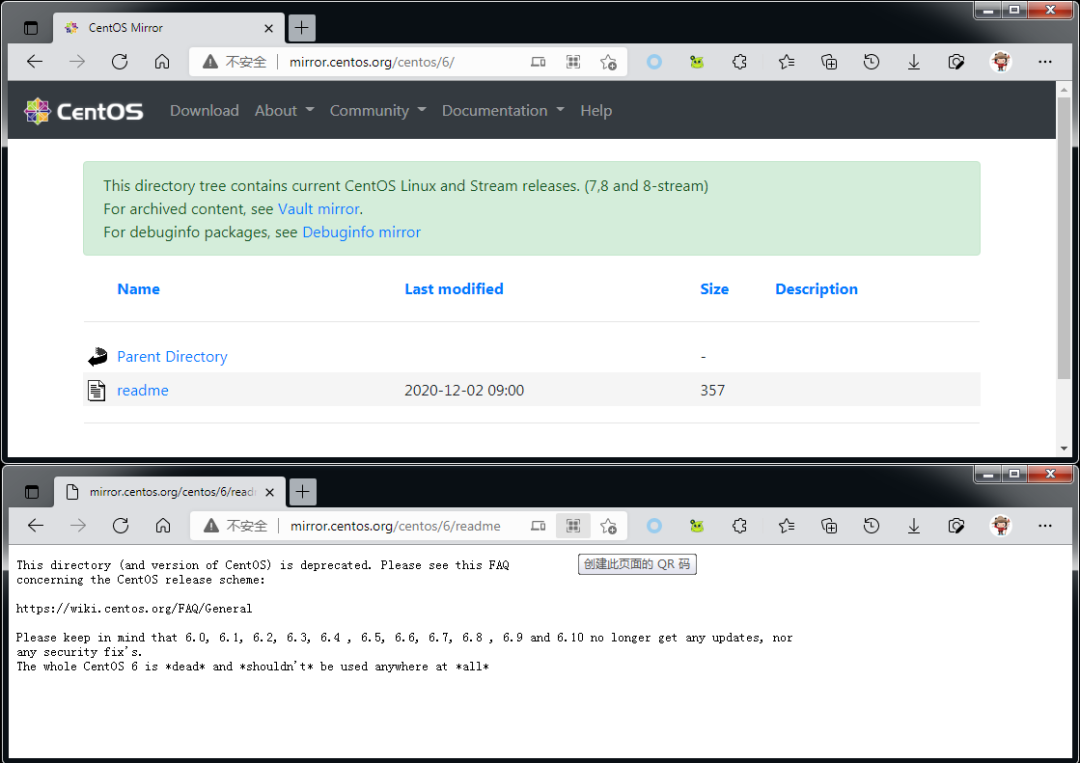Click the CentOS logo in the navbar
1080x763 pixels.
[x=83, y=110]
